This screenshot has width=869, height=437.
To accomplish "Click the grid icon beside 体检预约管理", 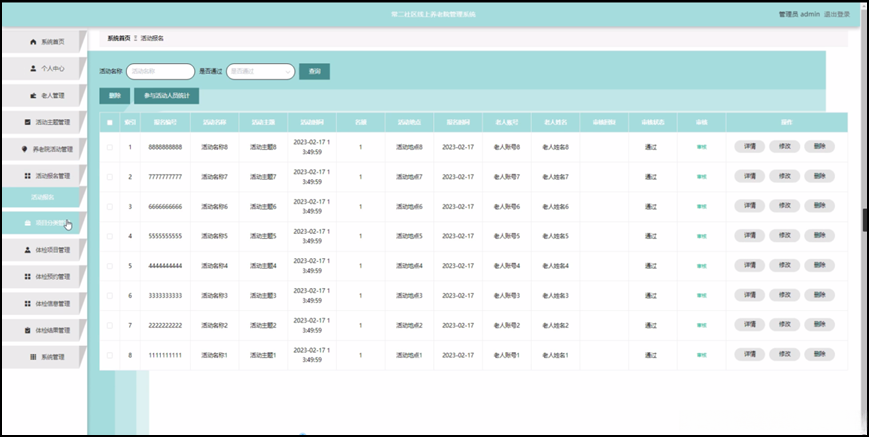I will pos(28,276).
